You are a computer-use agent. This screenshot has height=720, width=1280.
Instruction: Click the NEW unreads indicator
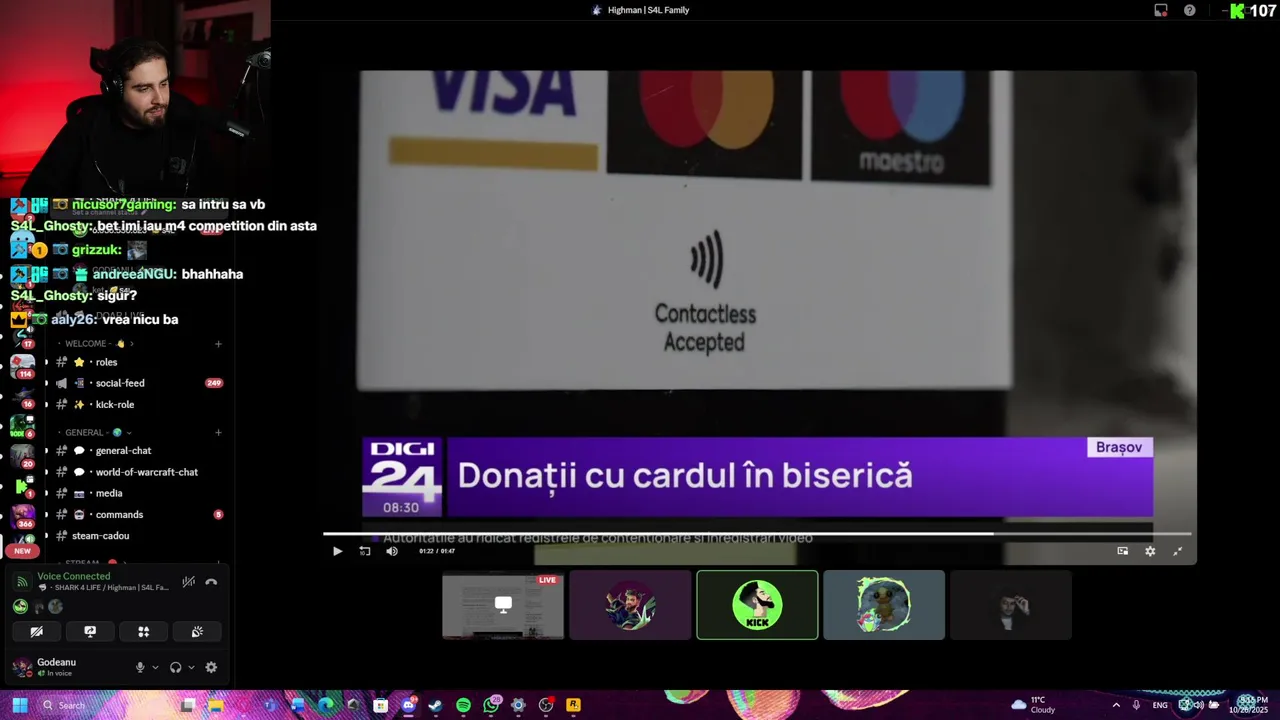[x=22, y=550]
